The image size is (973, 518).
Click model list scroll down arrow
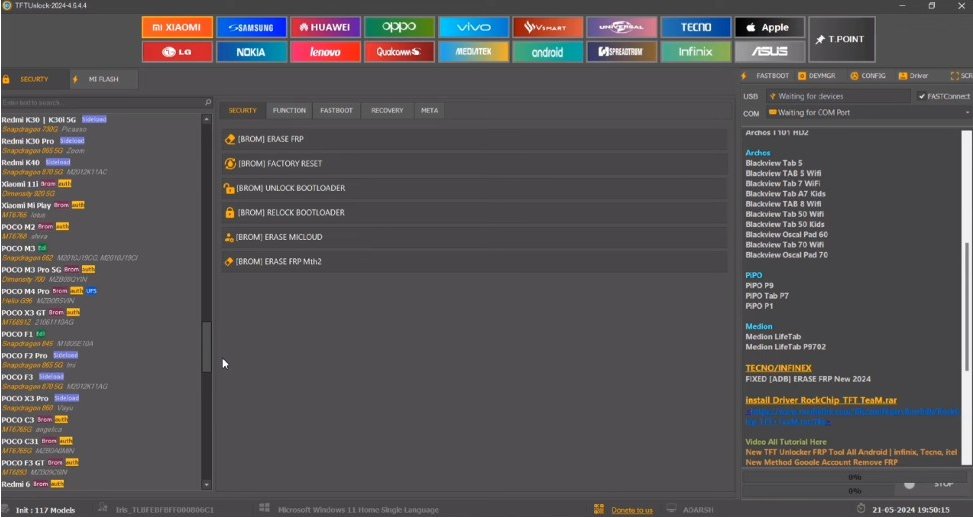[207, 485]
